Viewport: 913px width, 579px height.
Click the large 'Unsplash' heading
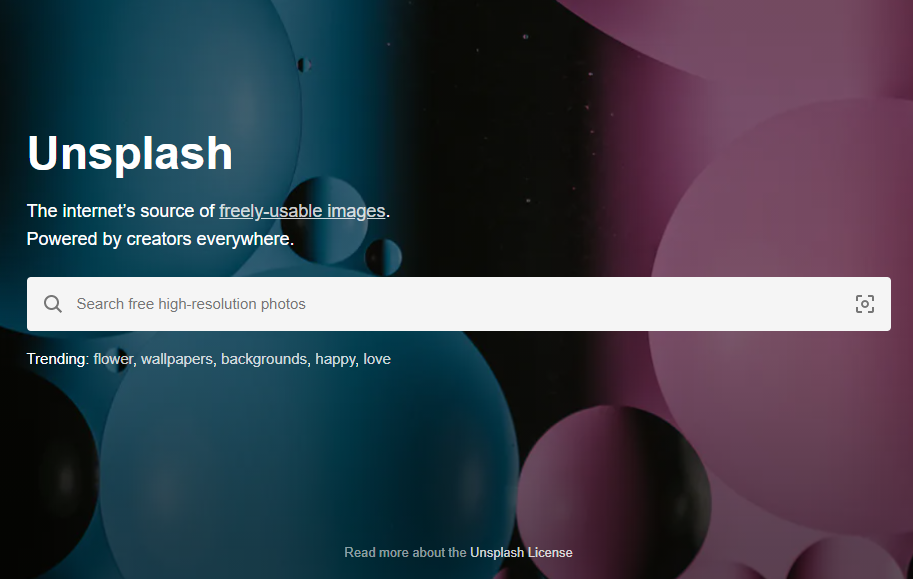pyautogui.click(x=130, y=153)
